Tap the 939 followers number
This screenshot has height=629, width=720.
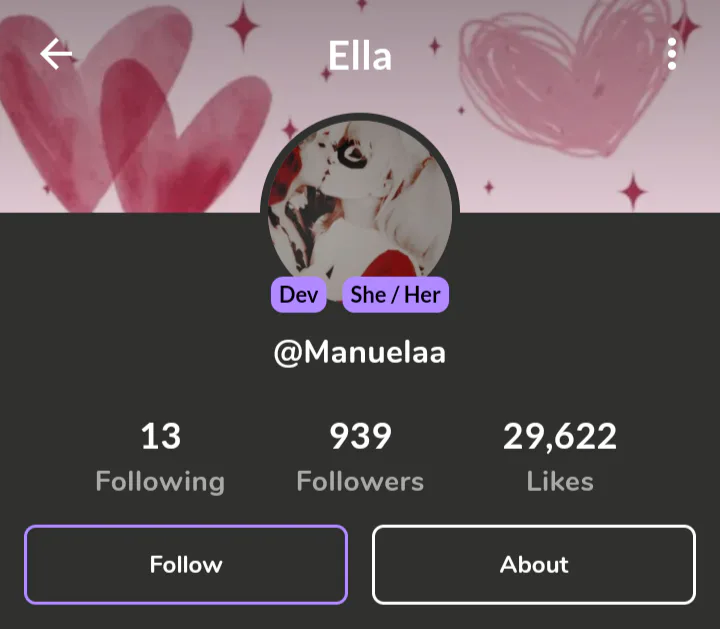coord(360,436)
